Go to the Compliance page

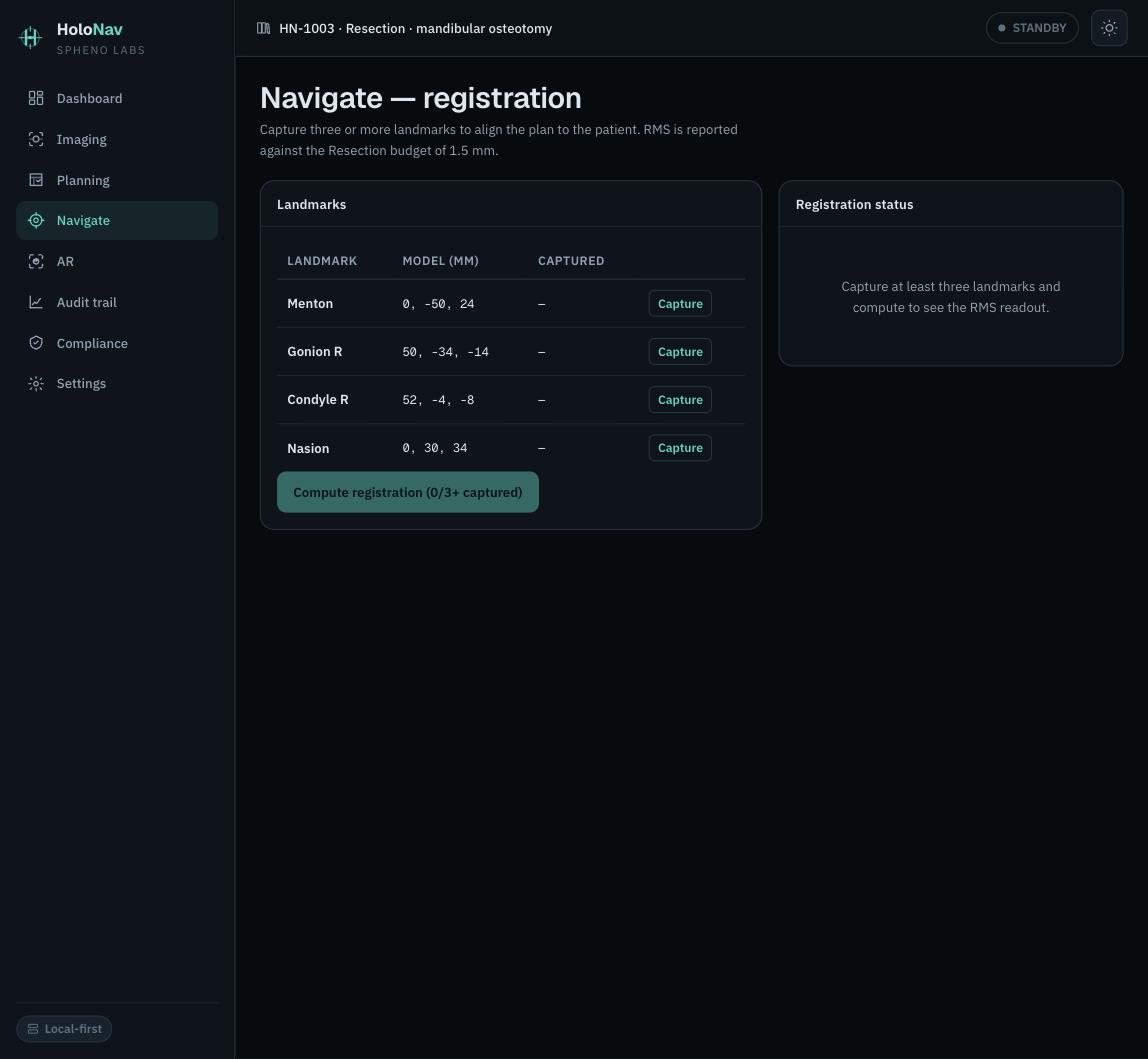point(117,343)
